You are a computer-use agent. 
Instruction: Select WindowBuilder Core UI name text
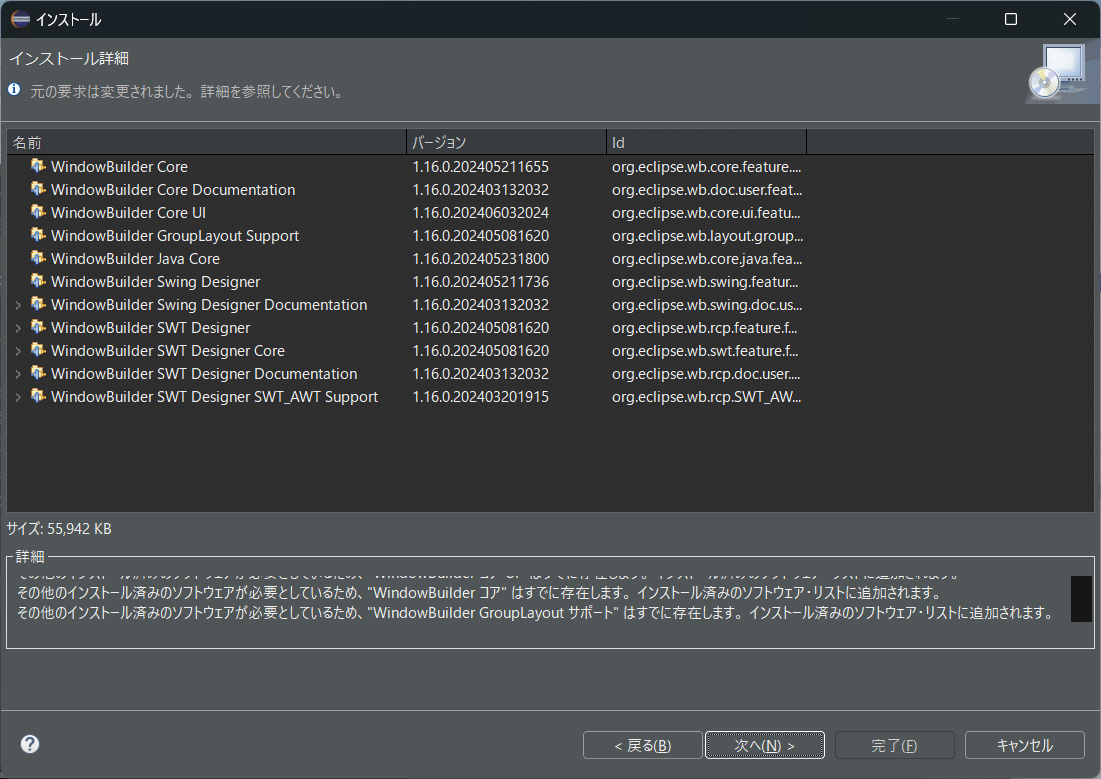(x=128, y=213)
